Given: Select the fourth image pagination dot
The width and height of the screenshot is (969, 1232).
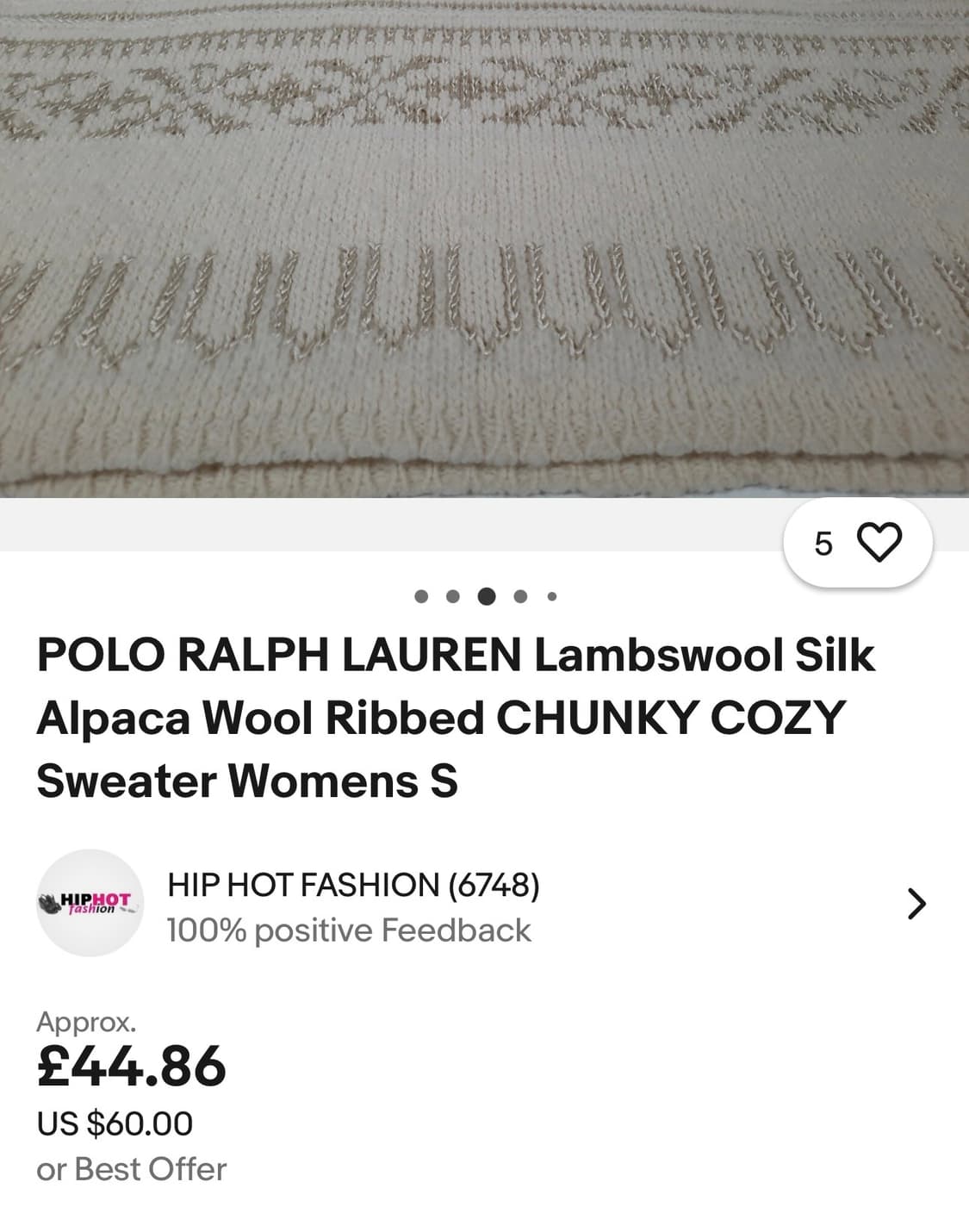Looking at the screenshot, I should click(x=520, y=596).
